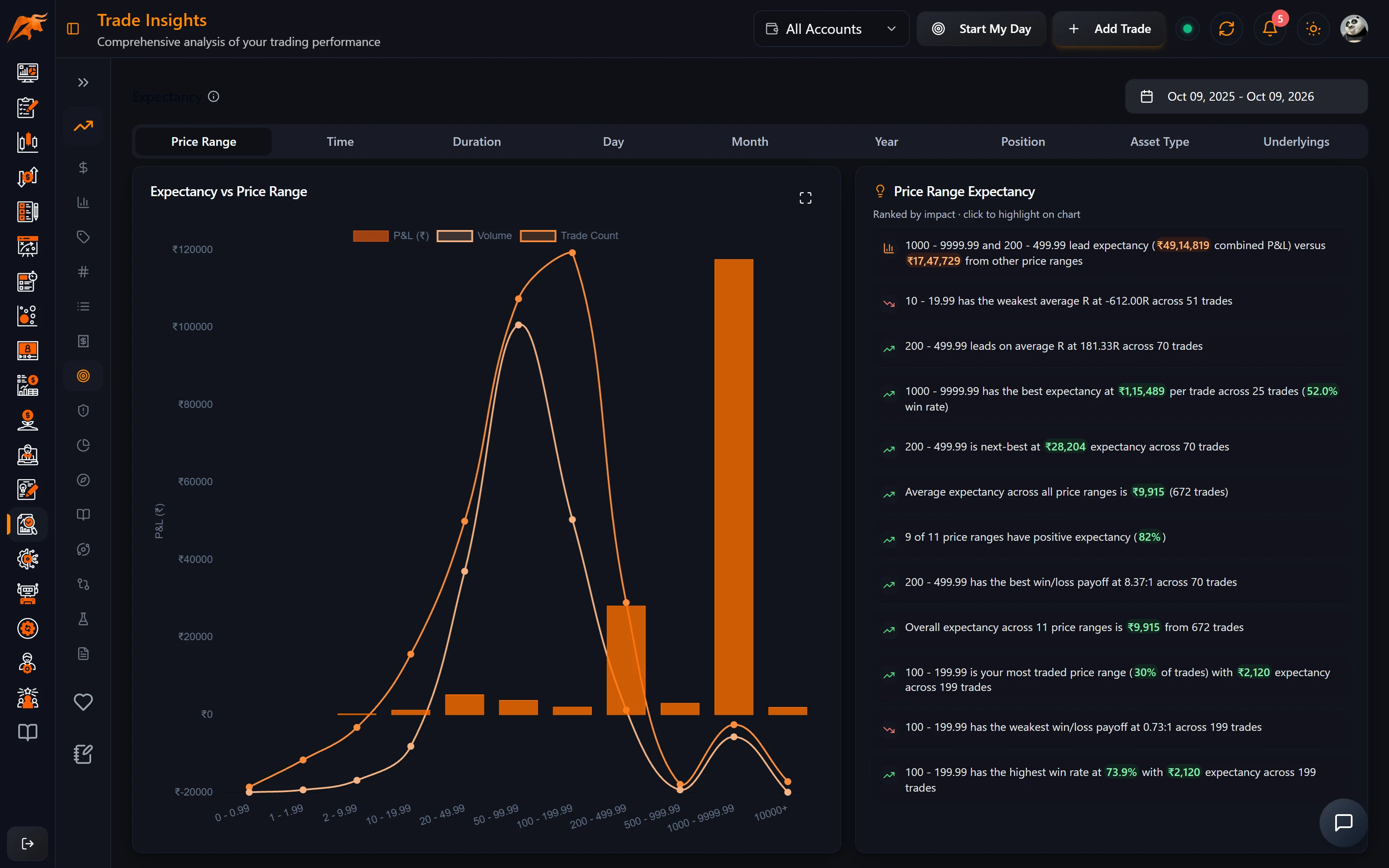Image resolution: width=1389 pixels, height=868 pixels.
Task: Switch to the Duration tab
Action: (x=477, y=142)
